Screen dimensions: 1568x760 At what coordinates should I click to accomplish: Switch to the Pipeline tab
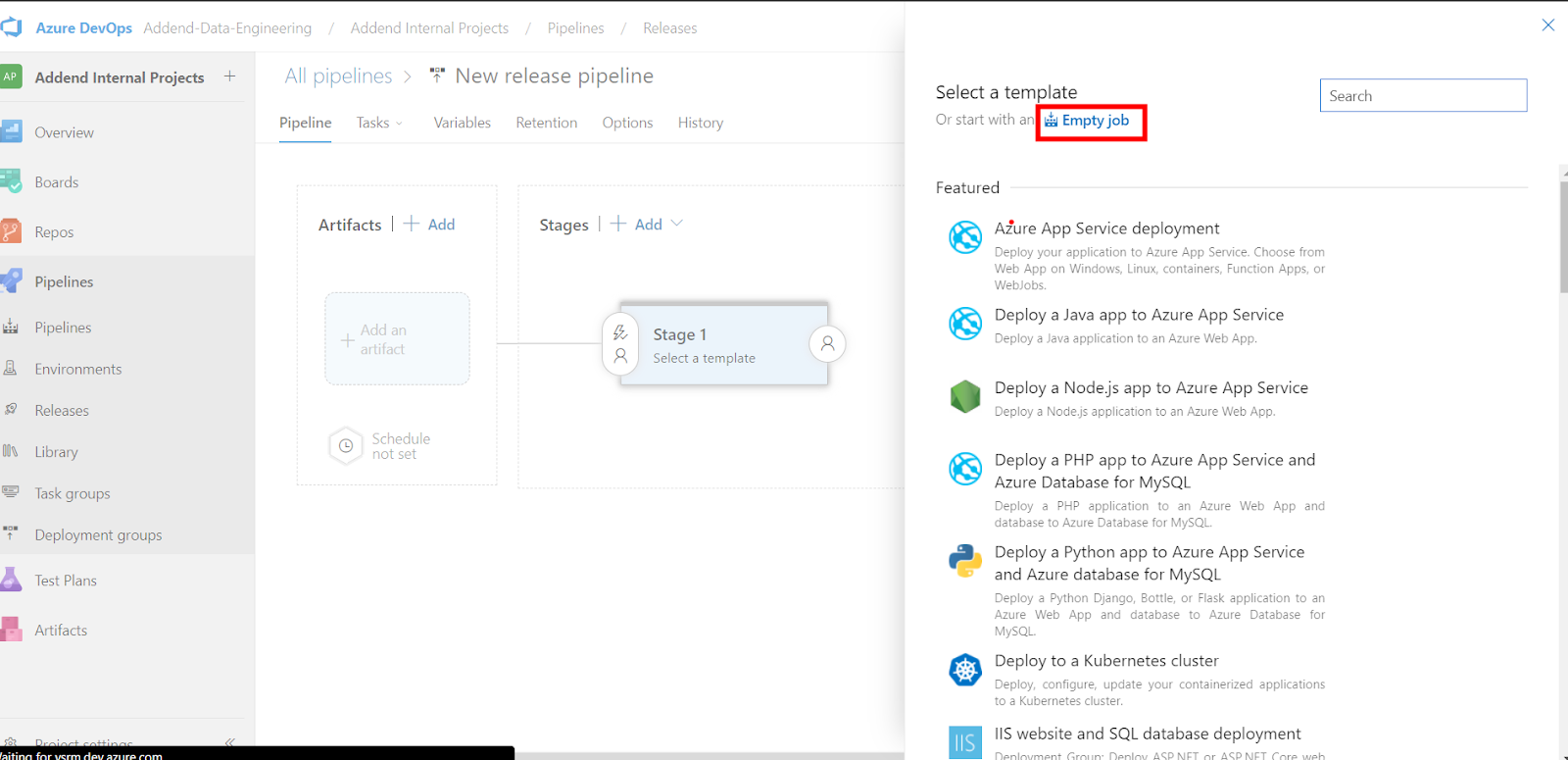tap(305, 123)
